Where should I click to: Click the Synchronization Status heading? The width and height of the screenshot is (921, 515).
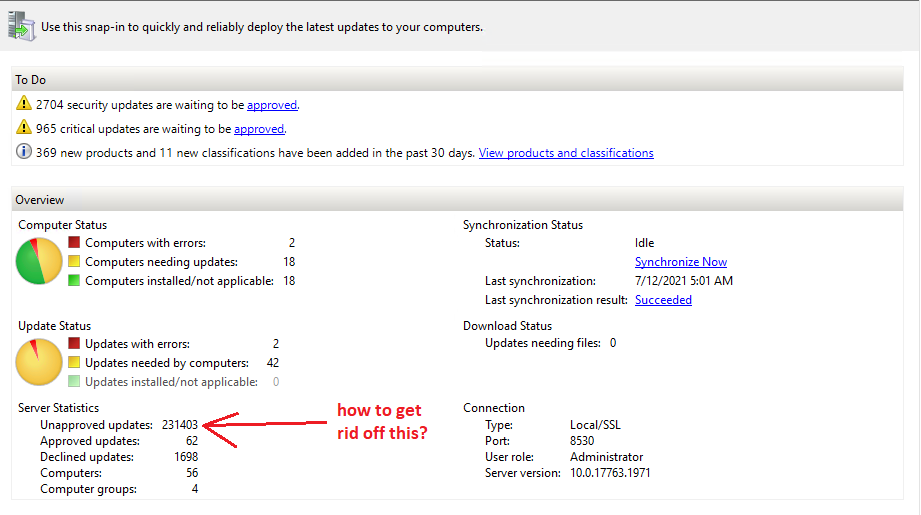523,225
